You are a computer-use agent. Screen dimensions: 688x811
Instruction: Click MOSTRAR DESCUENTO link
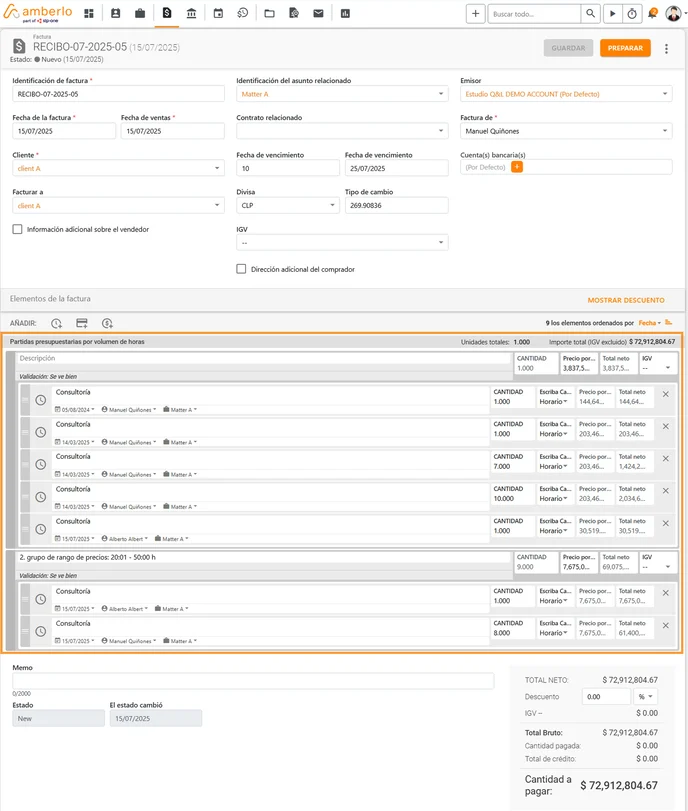click(x=626, y=300)
